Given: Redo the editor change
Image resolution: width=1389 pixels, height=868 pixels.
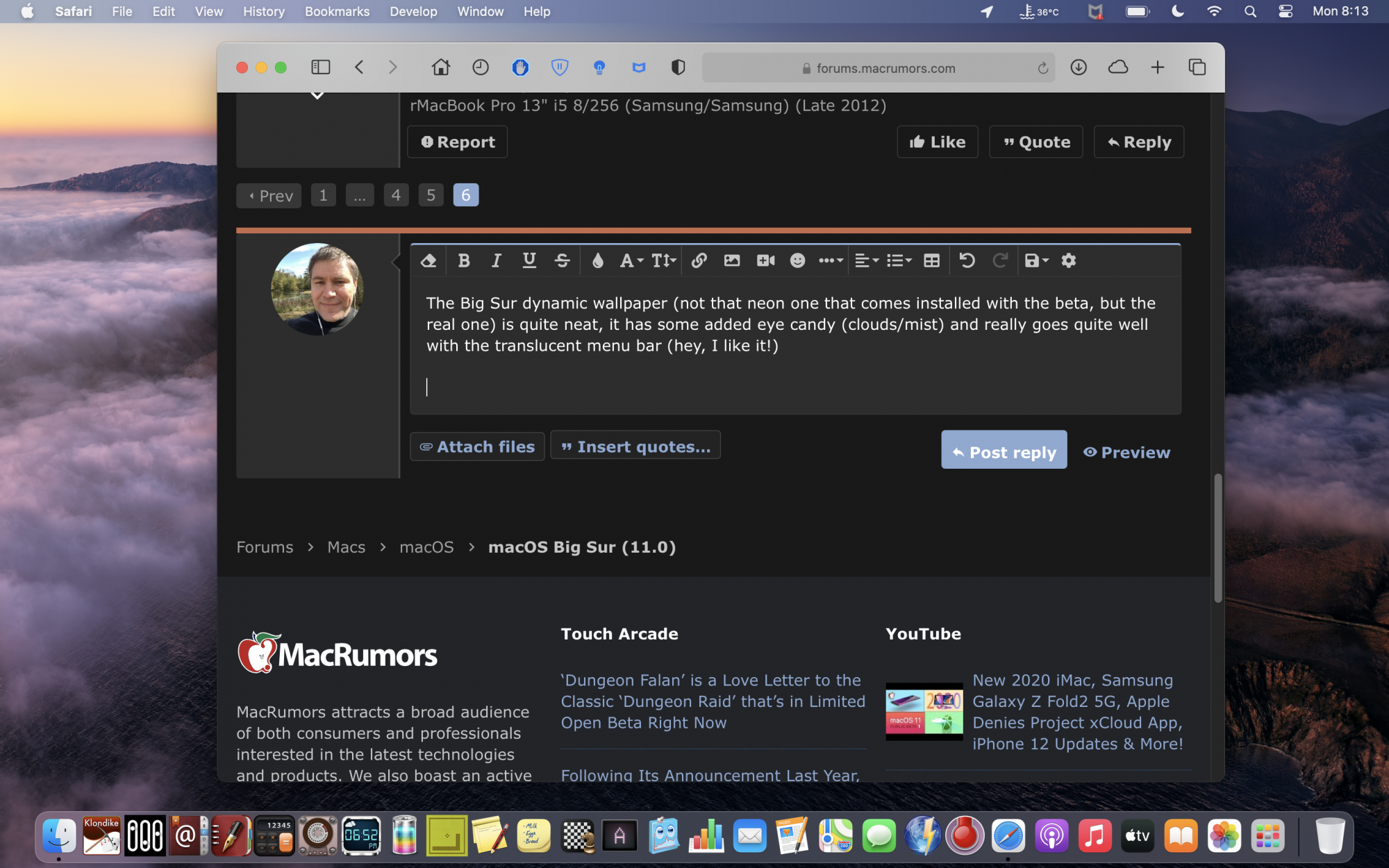Looking at the screenshot, I should pos(1000,260).
